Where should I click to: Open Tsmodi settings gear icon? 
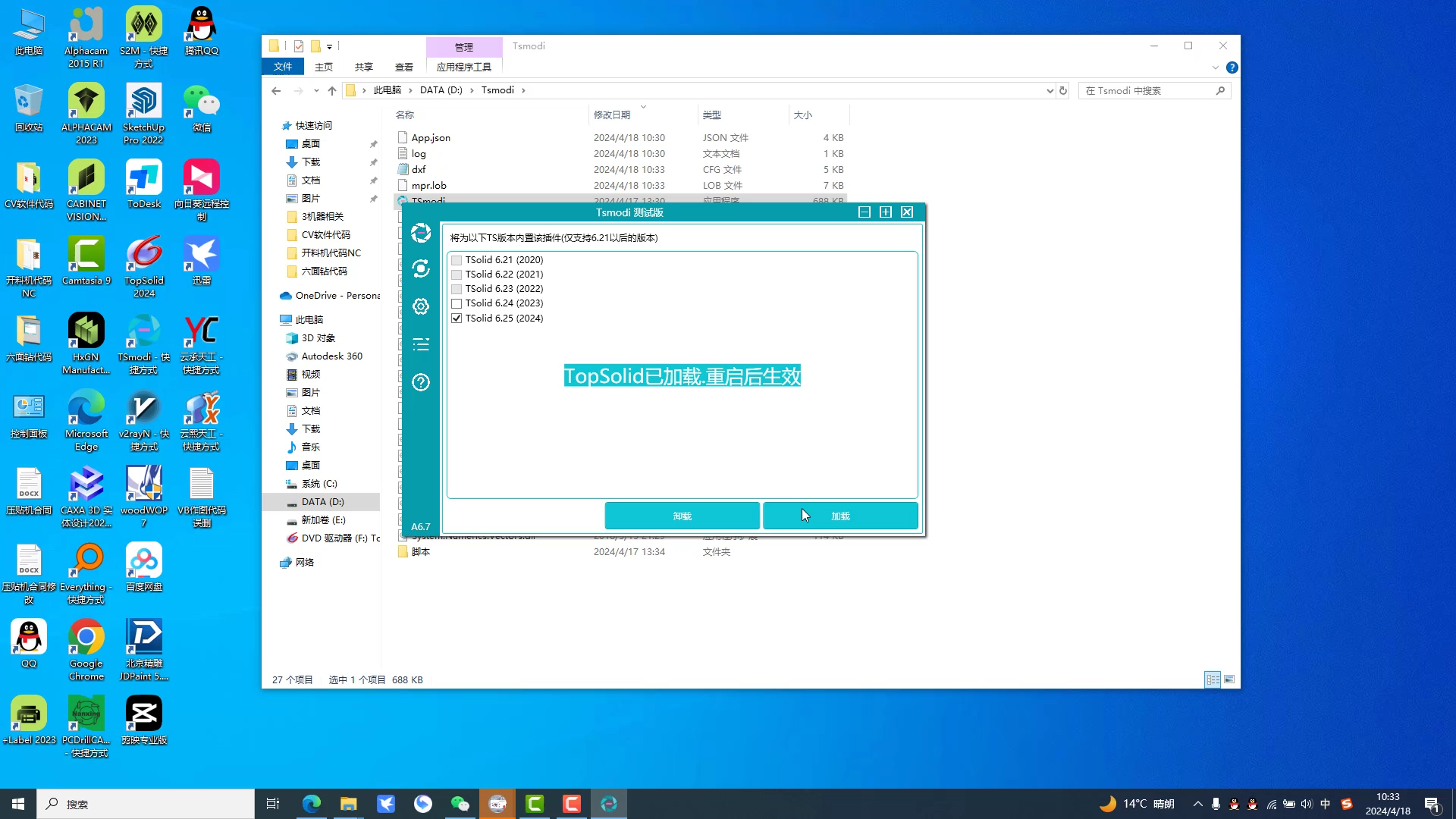tap(421, 306)
